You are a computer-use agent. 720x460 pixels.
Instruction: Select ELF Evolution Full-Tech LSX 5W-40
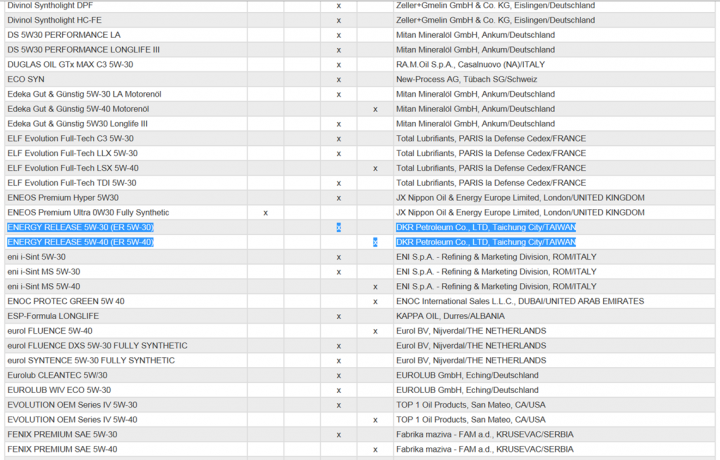[73, 168]
